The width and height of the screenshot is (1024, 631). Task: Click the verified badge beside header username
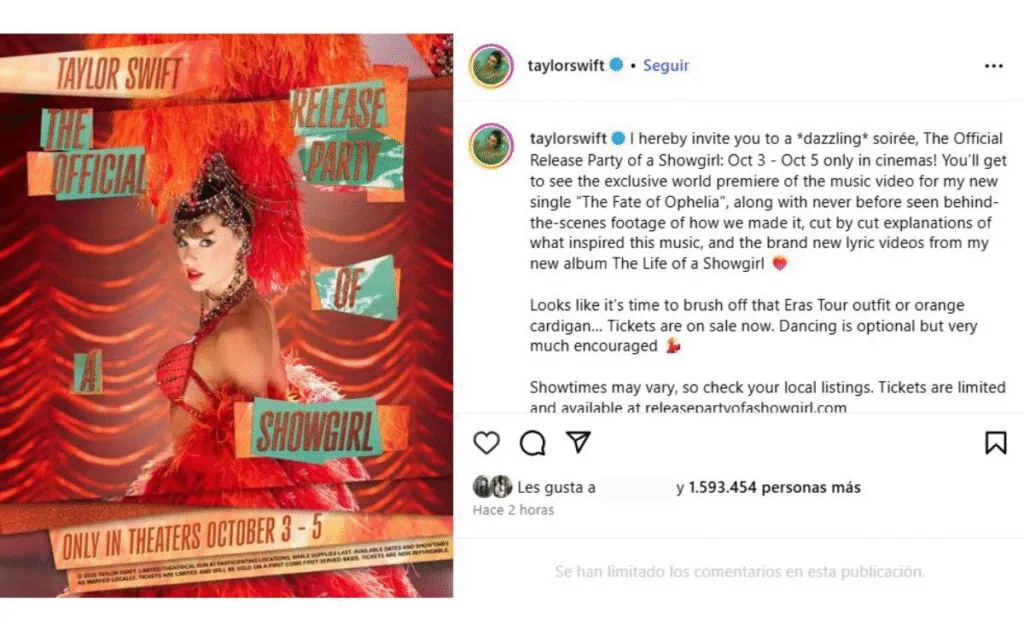coord(616,65)
